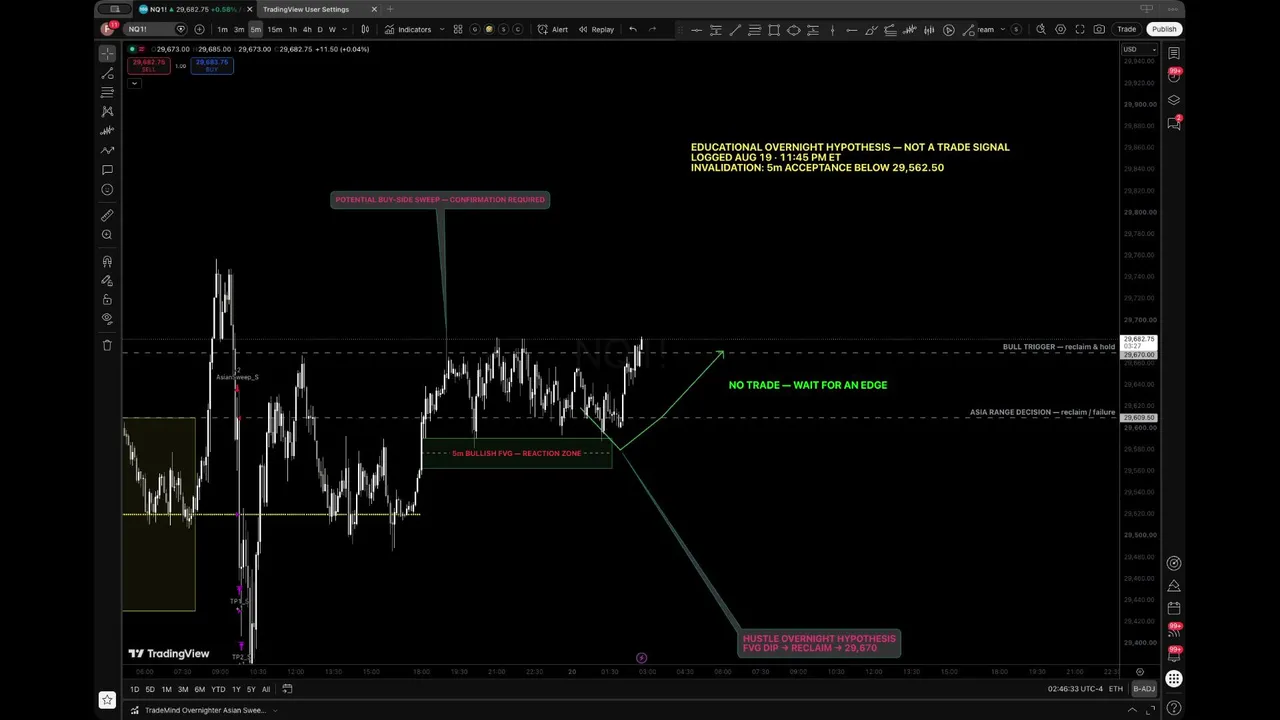This screenshot has width=1280, height=720.
Task: Expand the Indicators favorites dropdown arrow
Action: point(440,29)
